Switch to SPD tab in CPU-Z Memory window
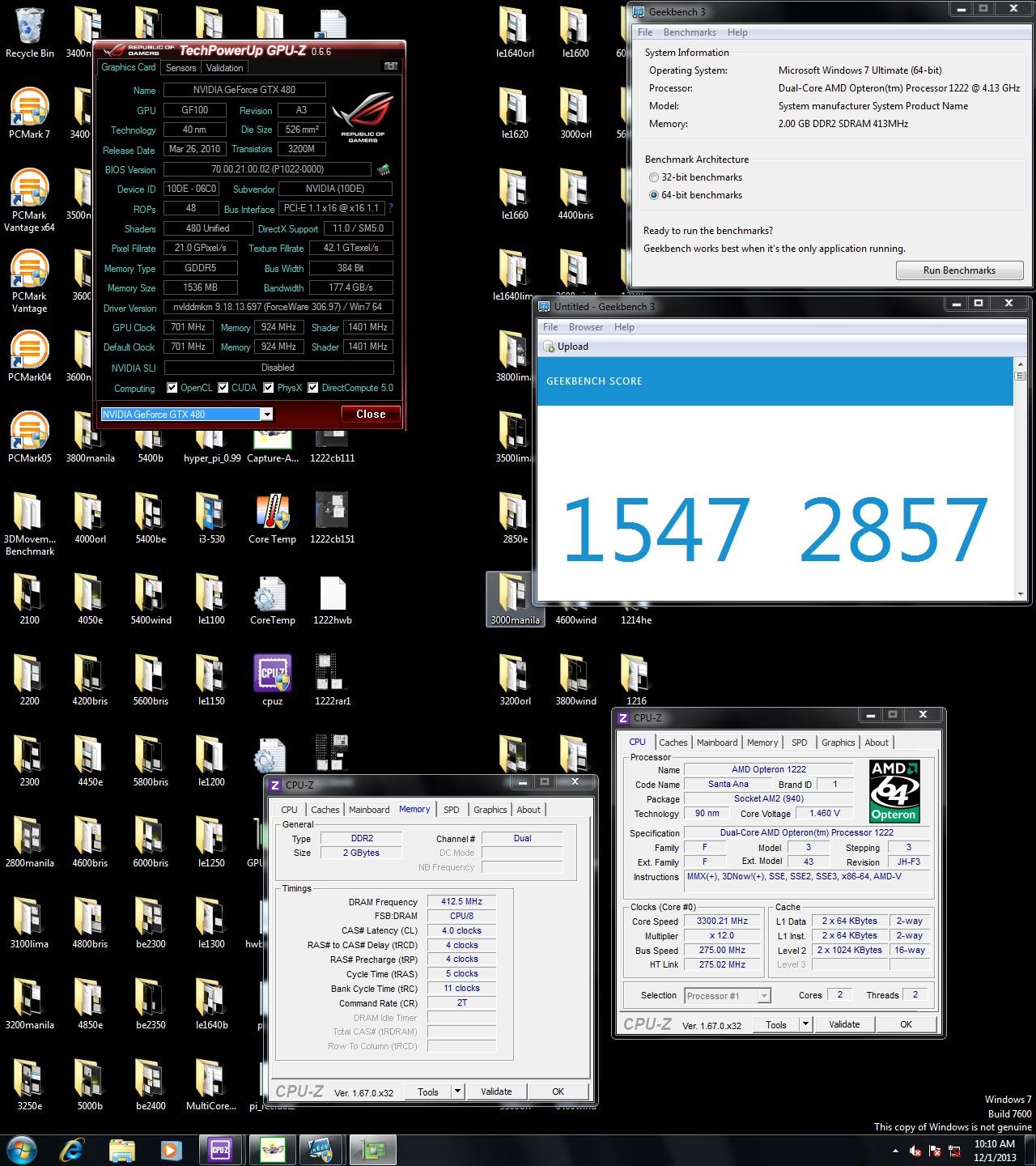The width and height of the screenshot is (1036, 1166). (452, 810)
